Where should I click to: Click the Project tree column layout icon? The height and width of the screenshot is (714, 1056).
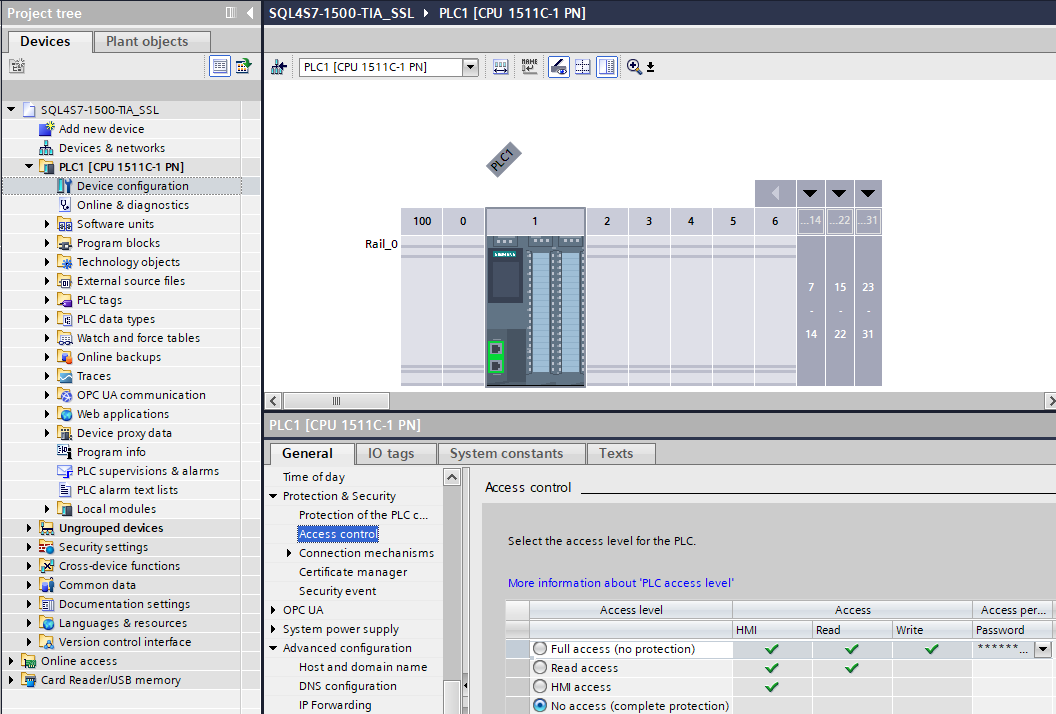(x=231, y=13)
